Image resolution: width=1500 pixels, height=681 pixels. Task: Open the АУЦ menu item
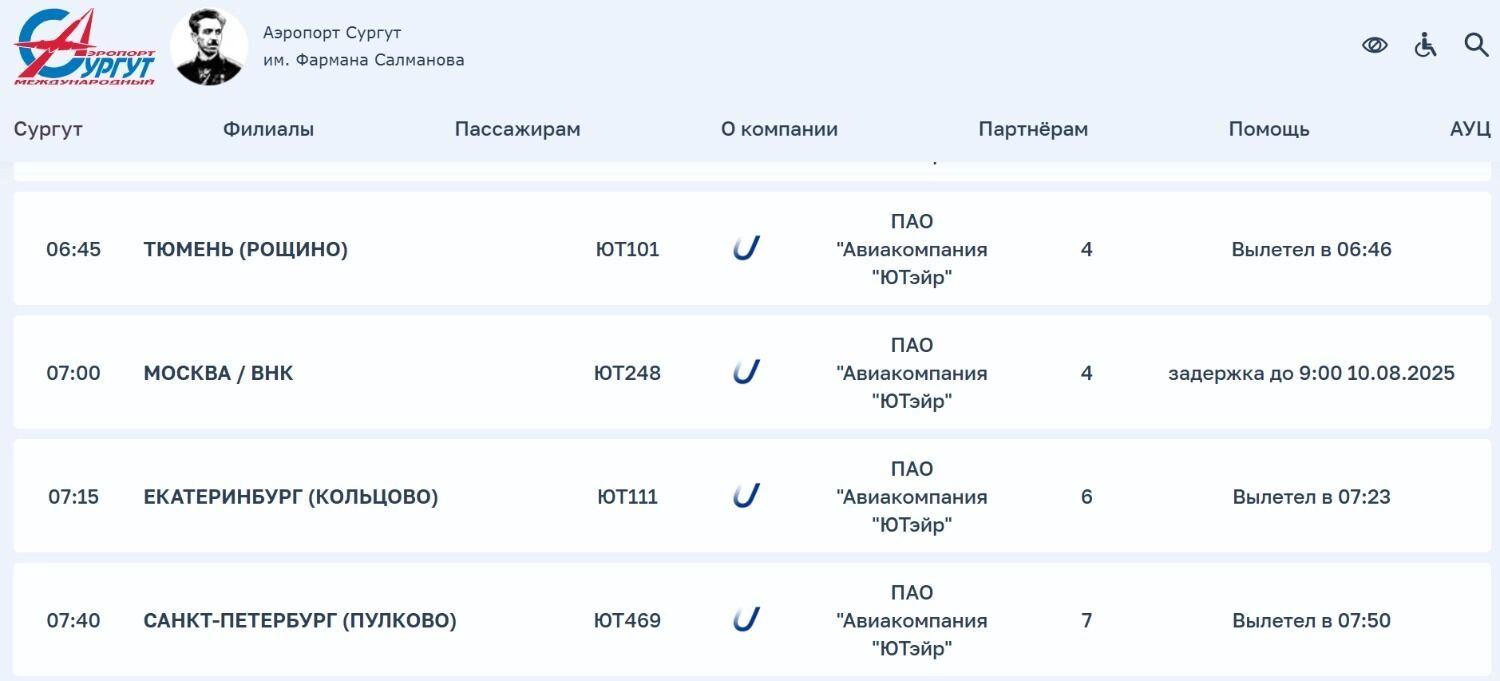click(x=1470, y=129)
